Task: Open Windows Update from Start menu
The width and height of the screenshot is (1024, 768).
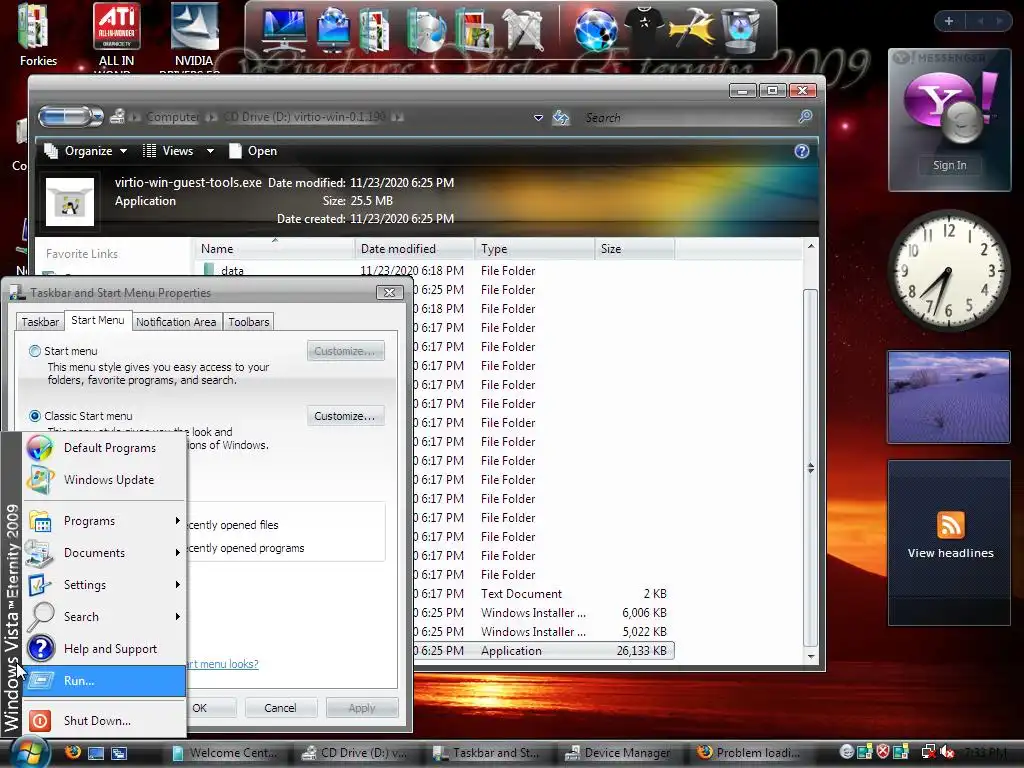Action: [104, 479]
